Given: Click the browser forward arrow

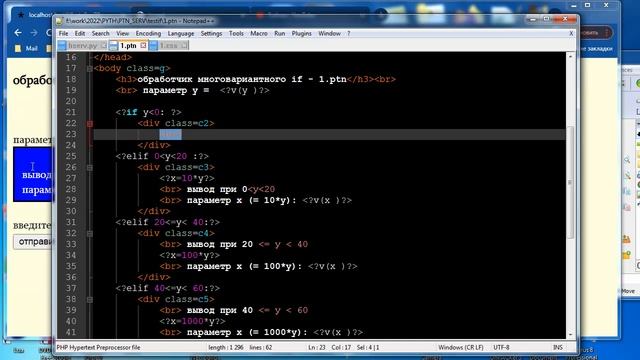Looking at the screenshot, I should (34, 33).
